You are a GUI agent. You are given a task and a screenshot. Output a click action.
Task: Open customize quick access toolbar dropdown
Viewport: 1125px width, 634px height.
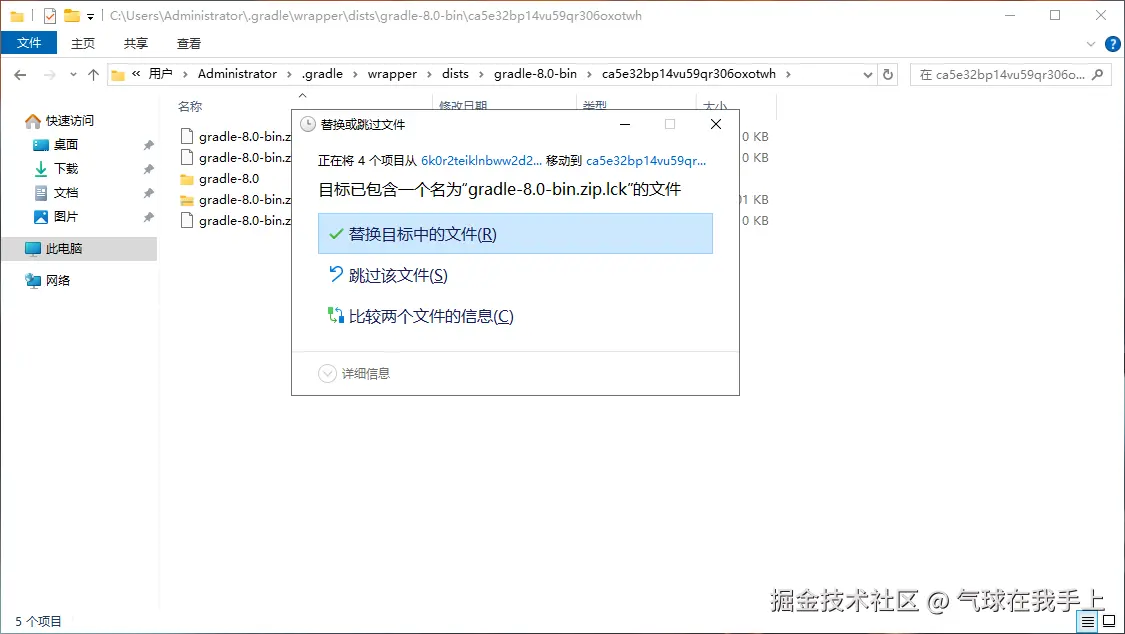point(90,16)
